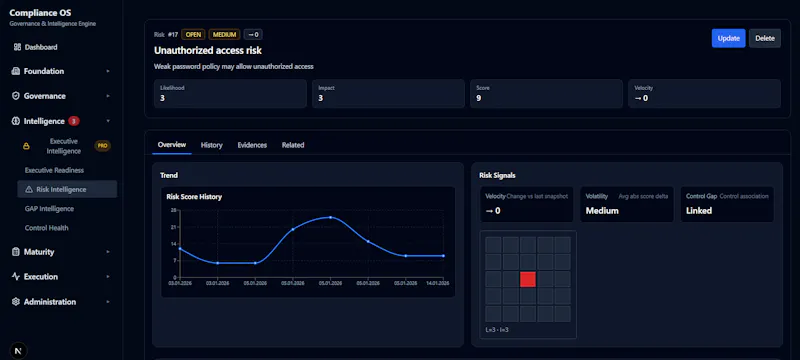
Task: Click the 14.01.2026 data point on chart
Action: point(443,256)
